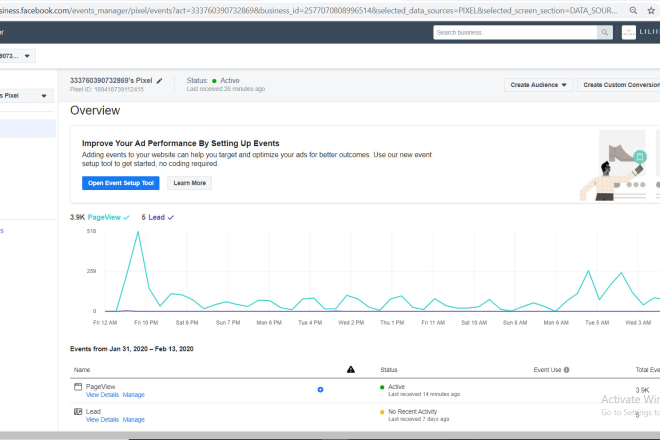This screenshot has height=440, width=660.
Task: Focus the Search business field
Action: 515,32
